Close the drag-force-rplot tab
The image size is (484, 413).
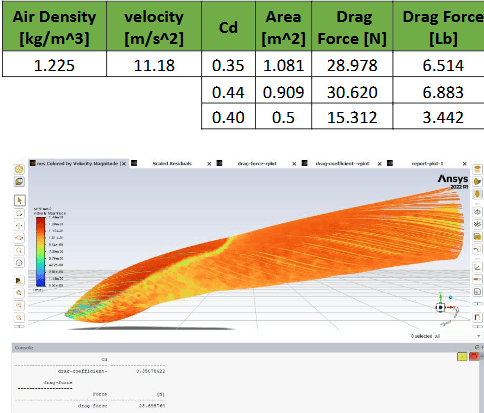tap(294, 164)
